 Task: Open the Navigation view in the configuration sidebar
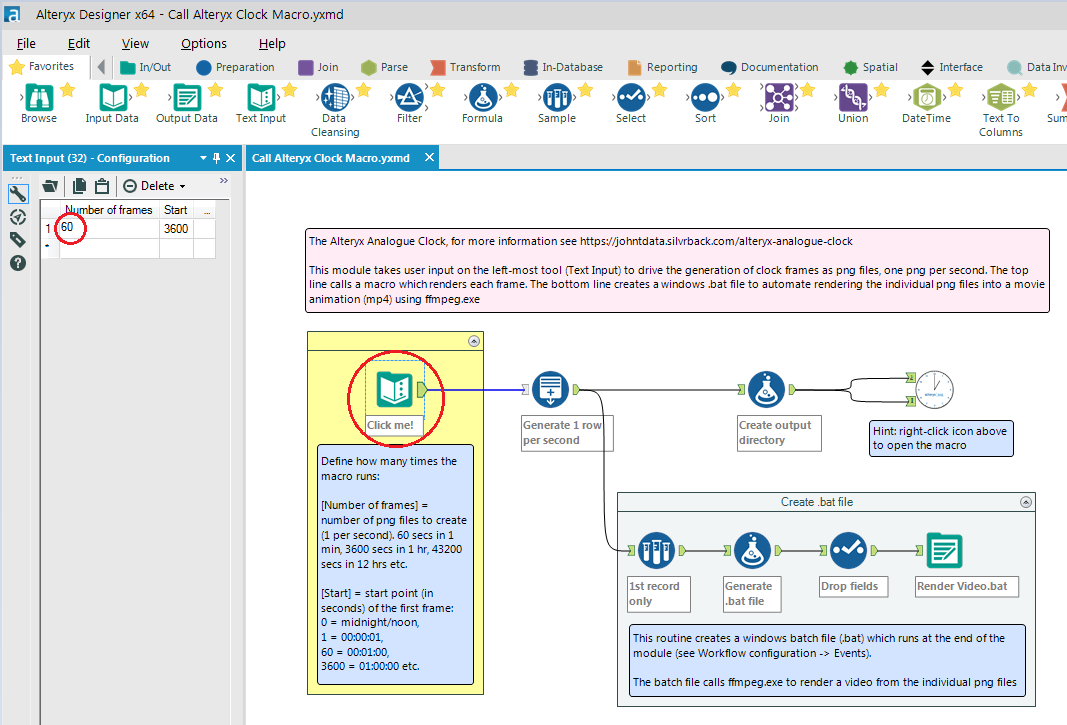pyautogui.click(x=18, y=217)
